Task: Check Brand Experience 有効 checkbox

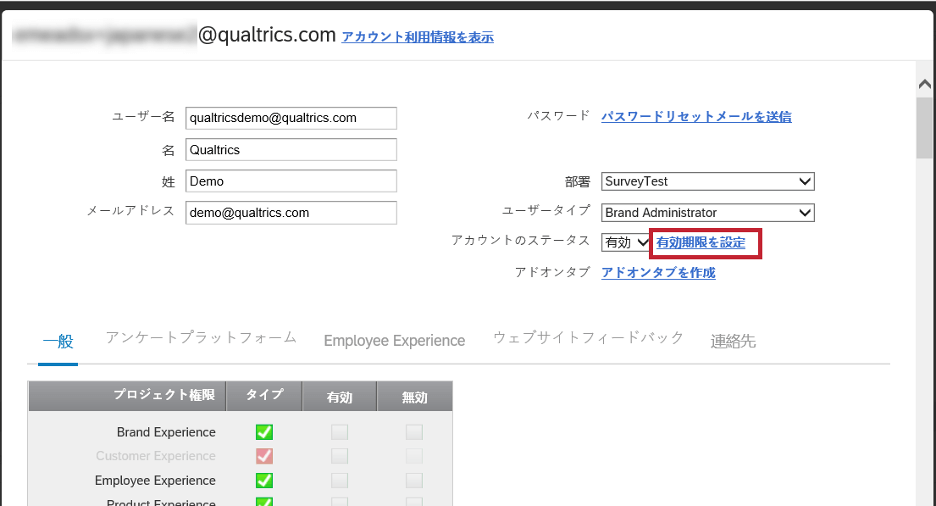Action: (x=339, y=432)
